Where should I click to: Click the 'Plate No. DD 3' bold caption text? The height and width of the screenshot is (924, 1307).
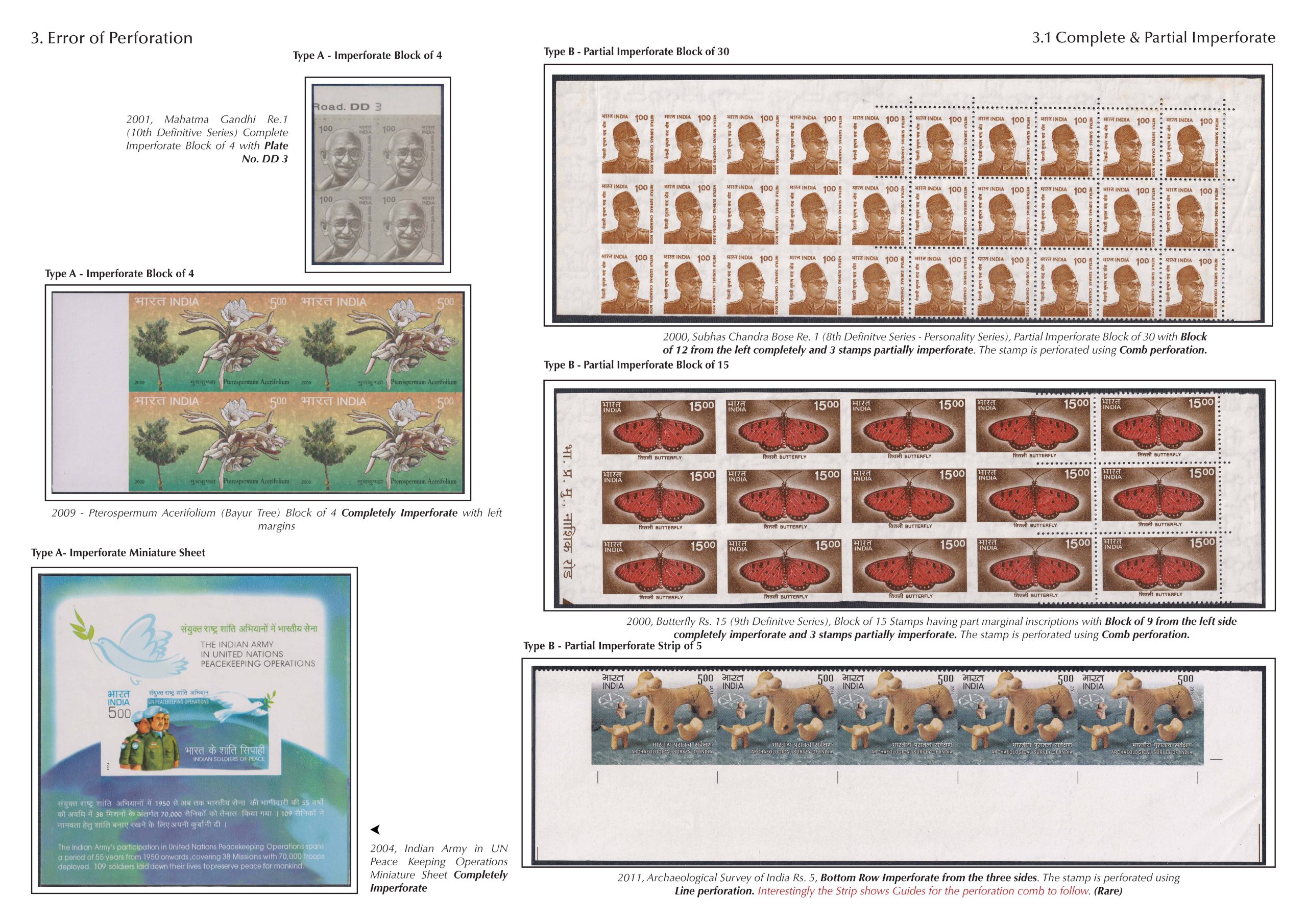(x=264, y=159)
